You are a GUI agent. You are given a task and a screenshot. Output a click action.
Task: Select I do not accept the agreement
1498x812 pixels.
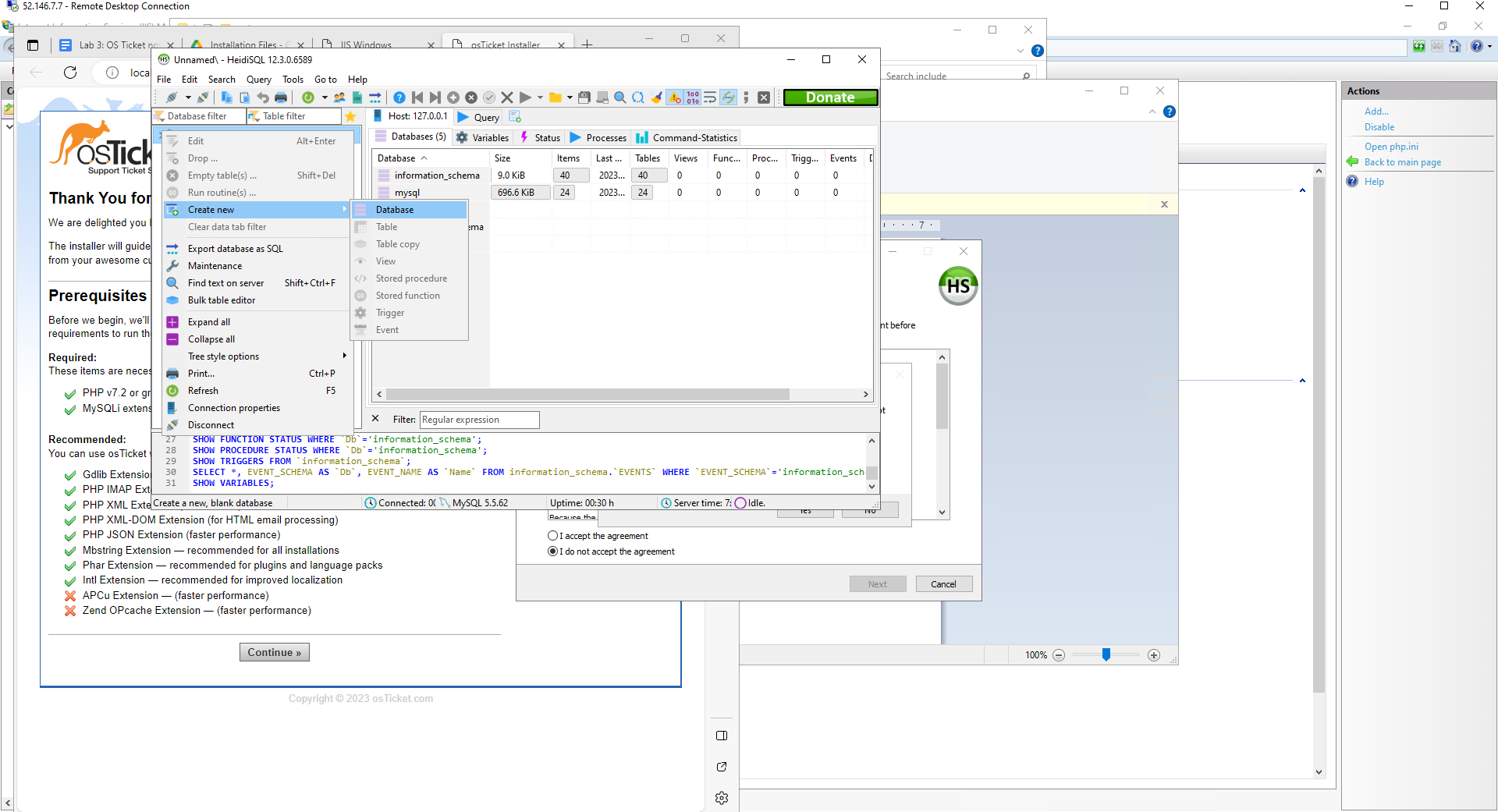coord(552,551)
